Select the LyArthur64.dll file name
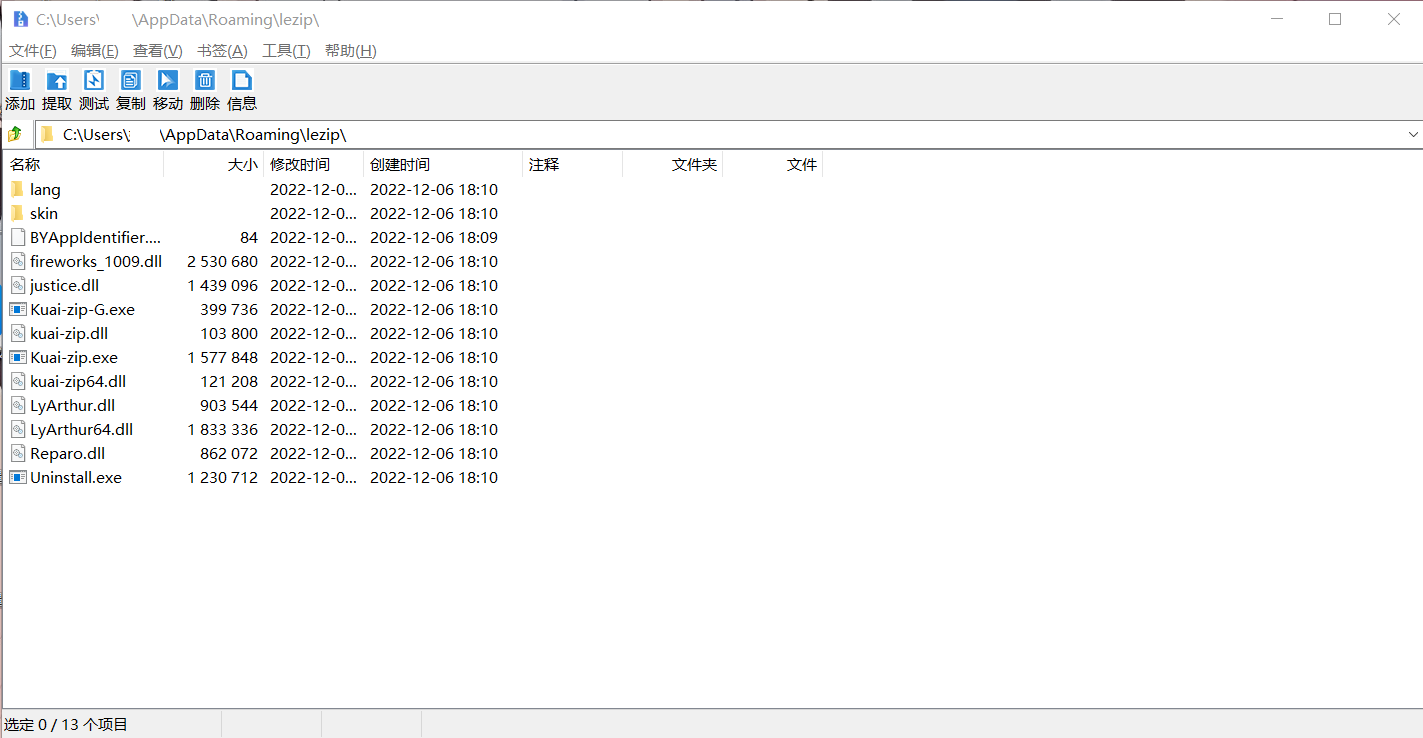This screenshot has width=1423, height=738. 81,429
